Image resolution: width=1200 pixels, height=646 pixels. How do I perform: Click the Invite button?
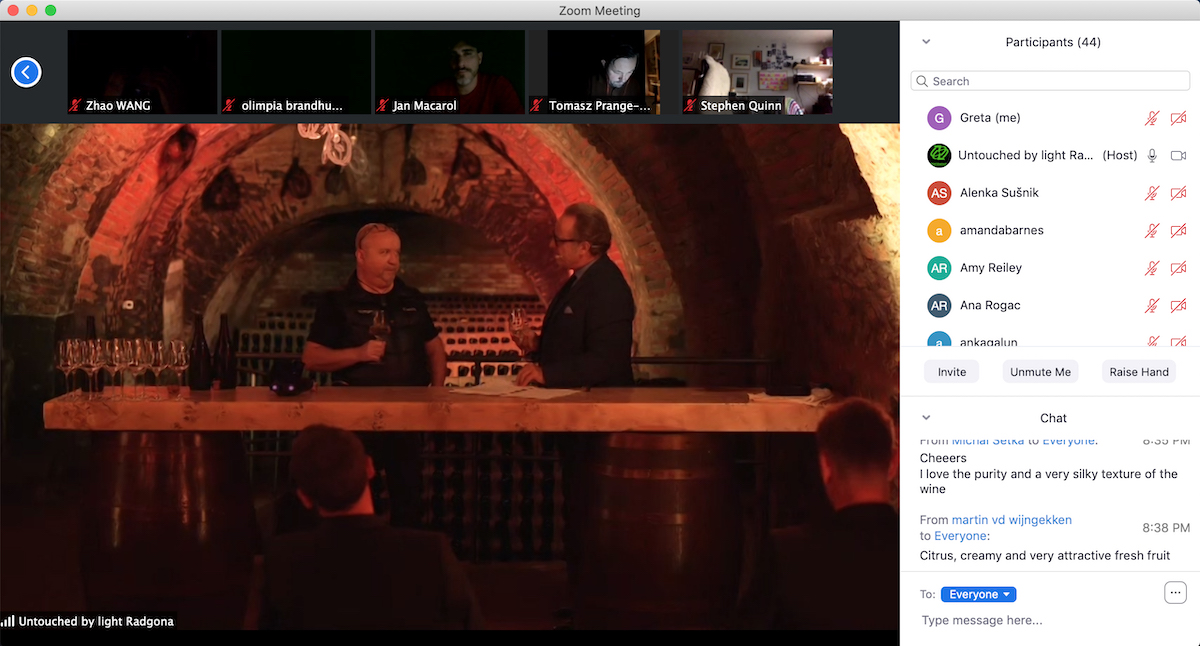coord(951,372)
